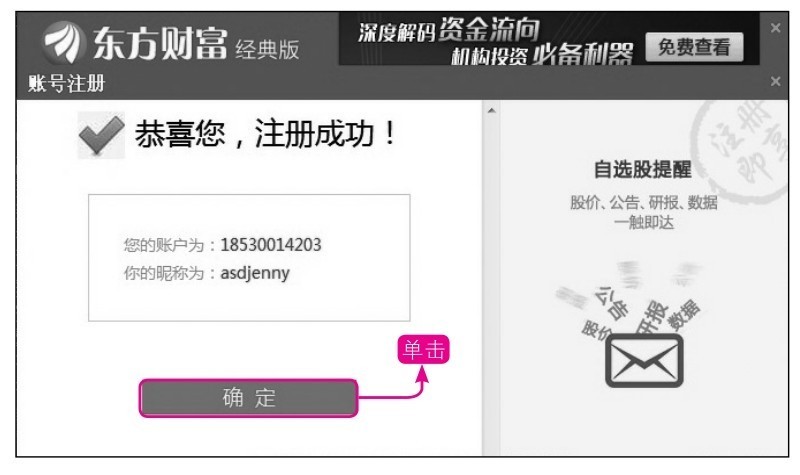The width and height of the screenshot is (800, 475).
Task: Click the 数据 floating label icon
Action: [x=684, y=314]
